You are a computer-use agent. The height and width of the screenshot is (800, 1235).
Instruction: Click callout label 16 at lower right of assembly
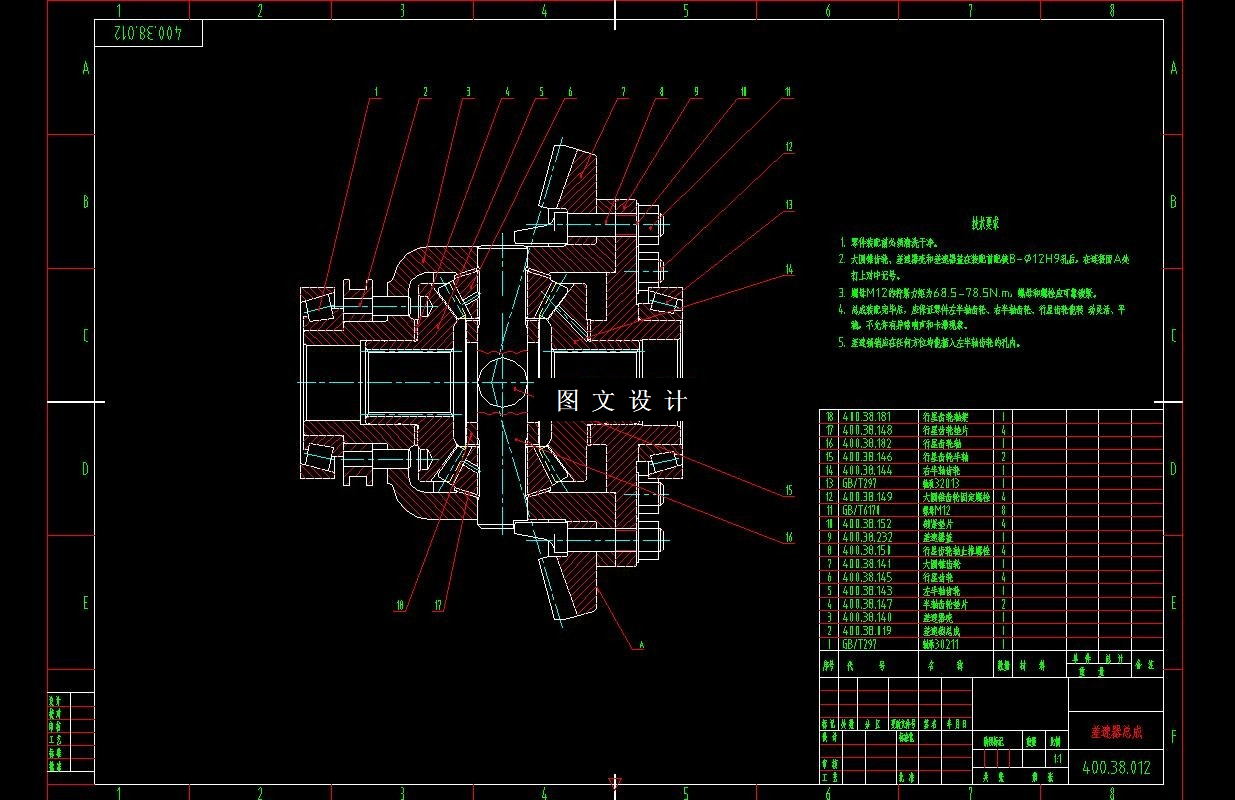click(788, 538)
